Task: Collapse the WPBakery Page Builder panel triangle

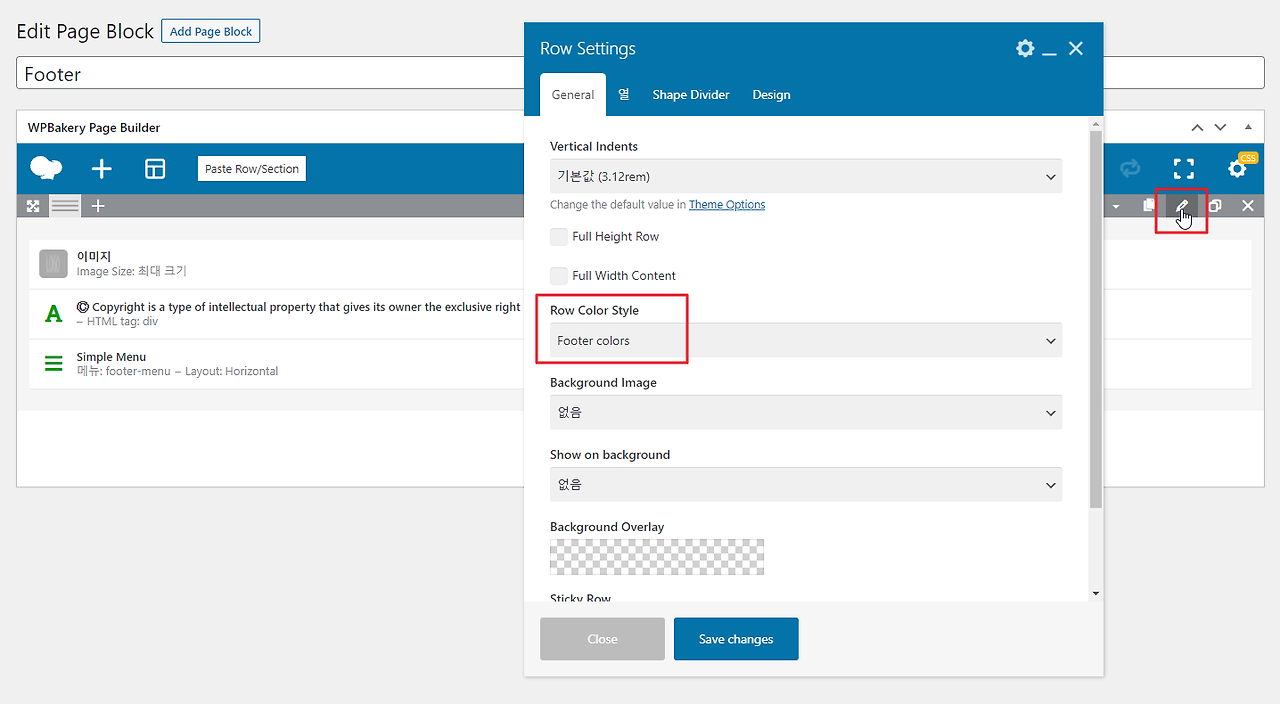Action: [1248, 127]
